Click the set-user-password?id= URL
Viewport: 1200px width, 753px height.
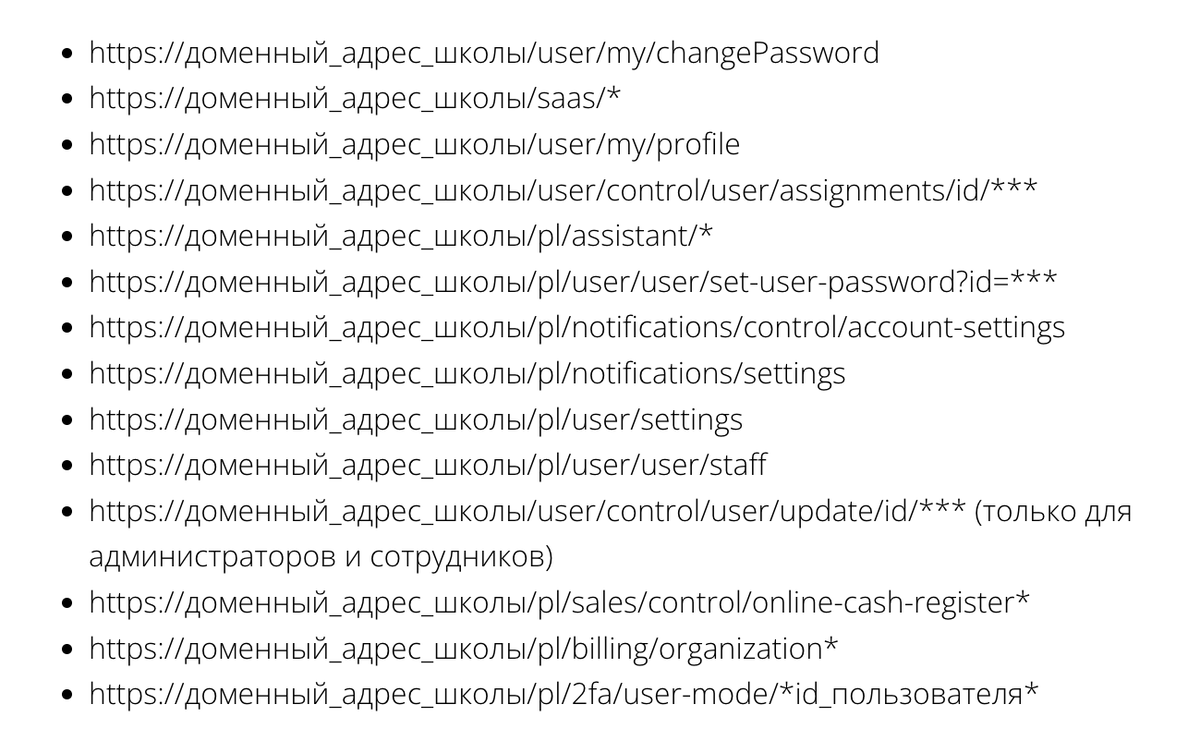pos(573,283)
